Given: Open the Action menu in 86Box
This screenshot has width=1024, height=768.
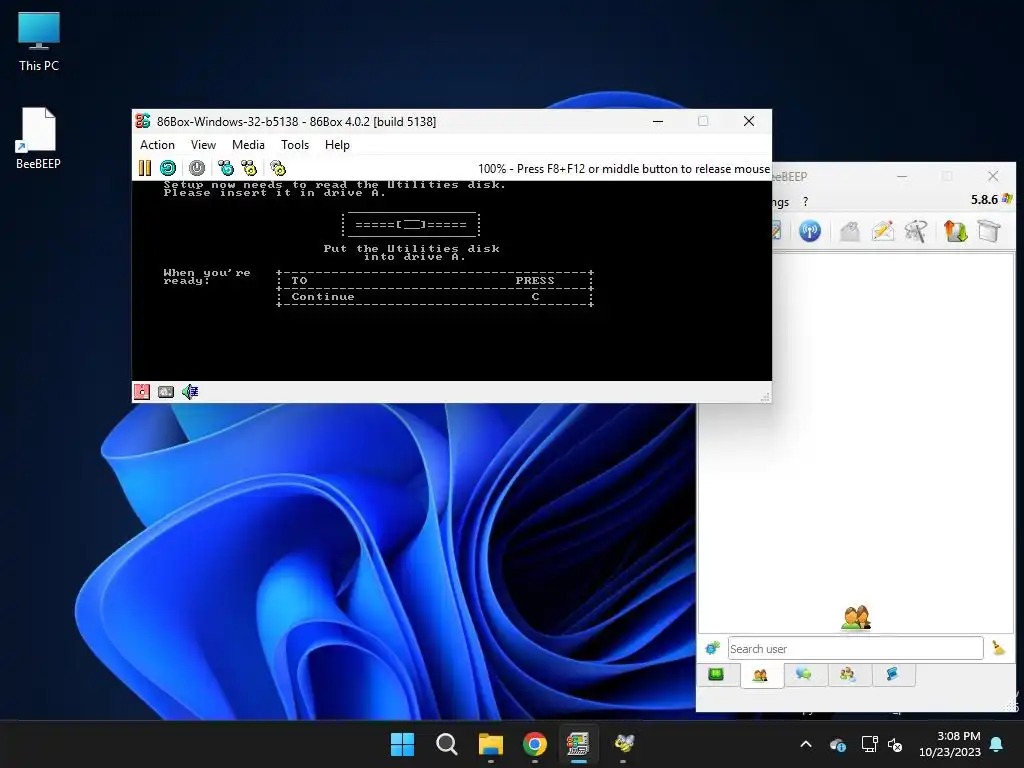Looking at the screenshot, I should (x=157, y=145).
